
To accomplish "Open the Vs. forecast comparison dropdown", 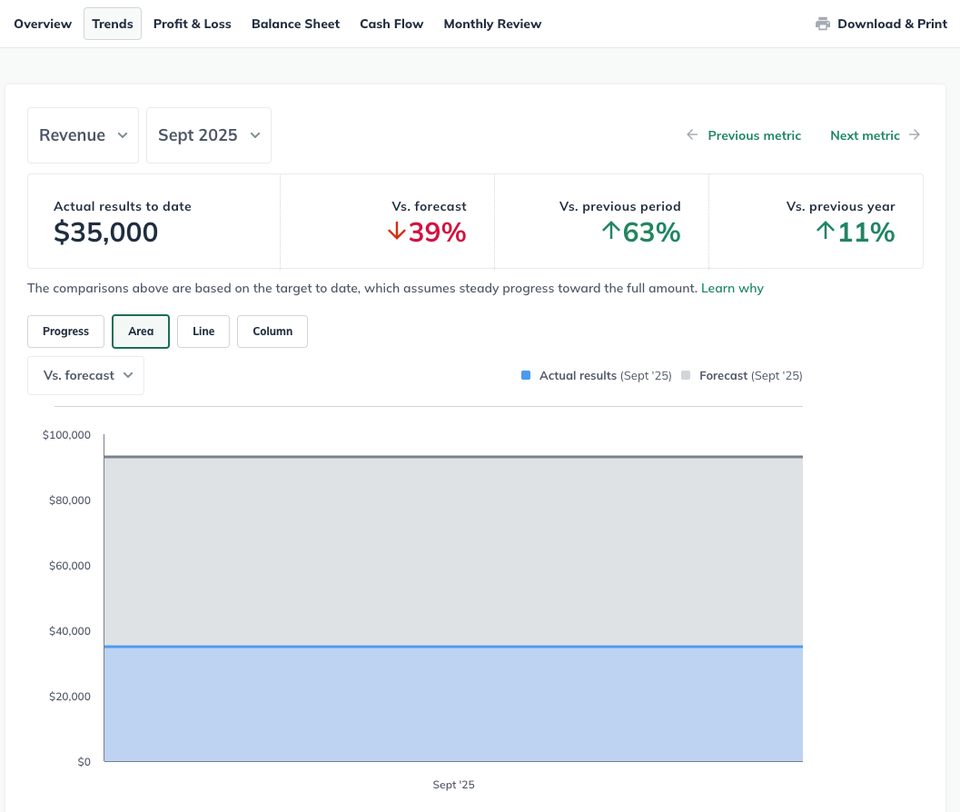I will [x=86, y=375].
